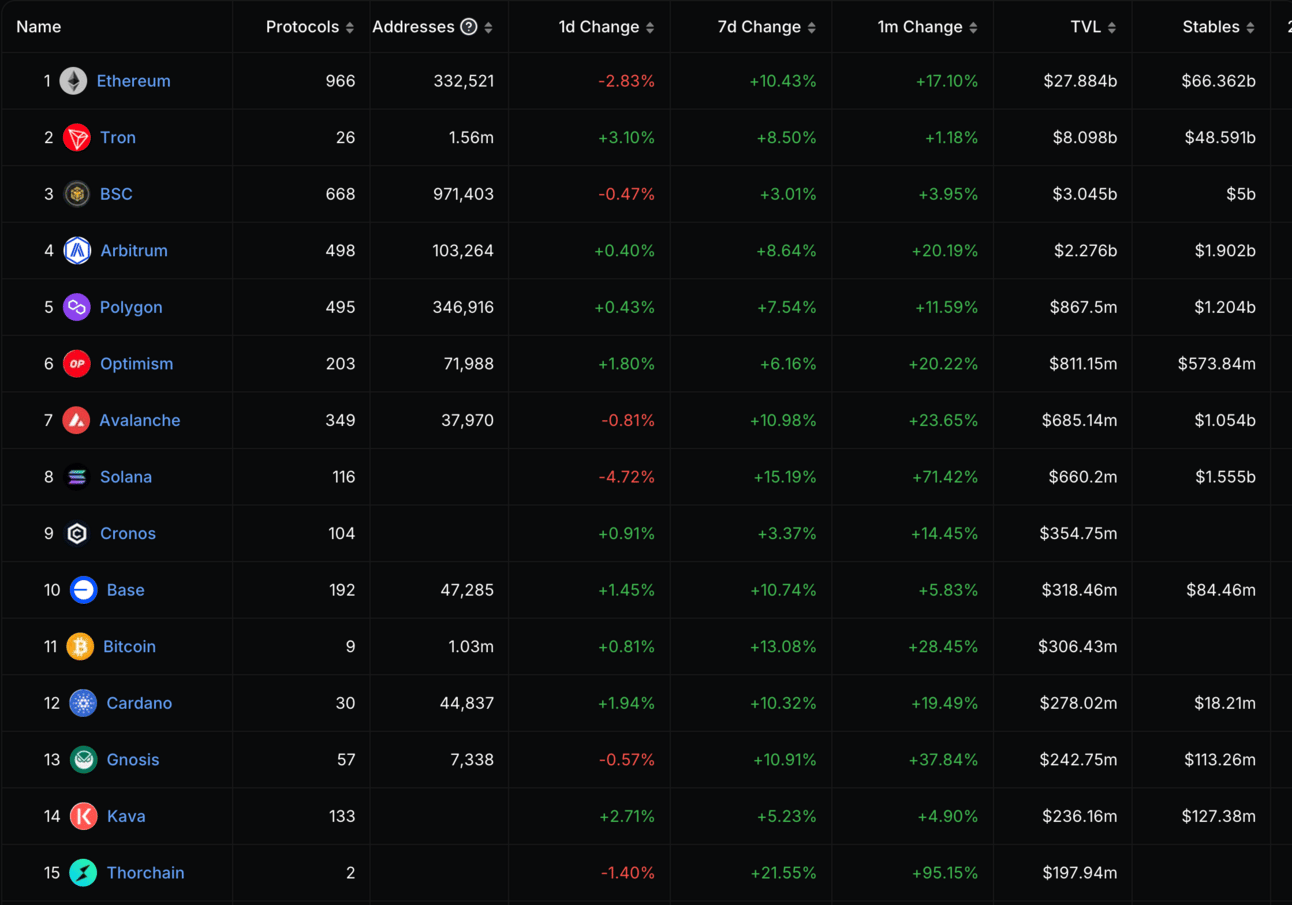This screenshot has width=1292, height=905.
Task: Click the Thorchain logo icon
Action: click(84, 873)
